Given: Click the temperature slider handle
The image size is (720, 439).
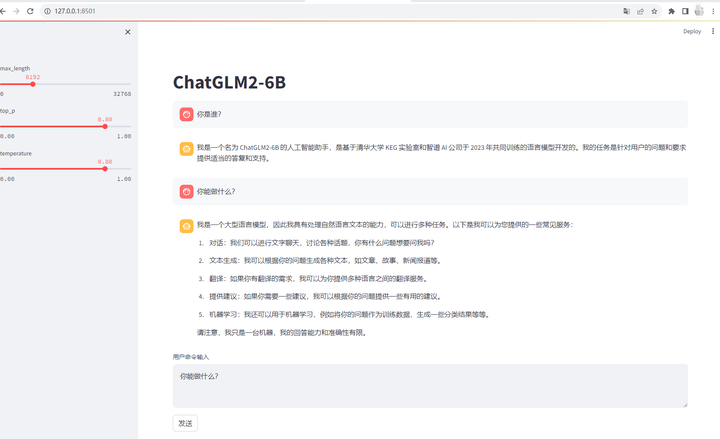Looking at the screenshot, I should (x=105, y=169).
